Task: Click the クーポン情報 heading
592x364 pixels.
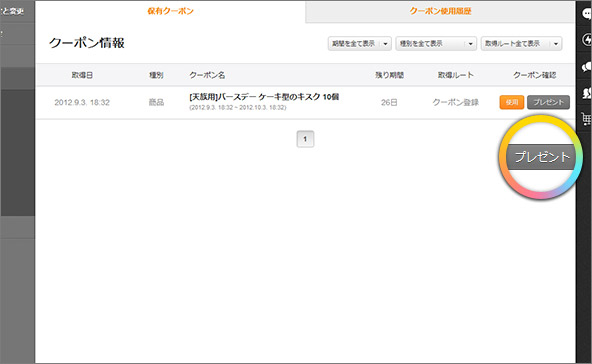Action: (87, 43)
